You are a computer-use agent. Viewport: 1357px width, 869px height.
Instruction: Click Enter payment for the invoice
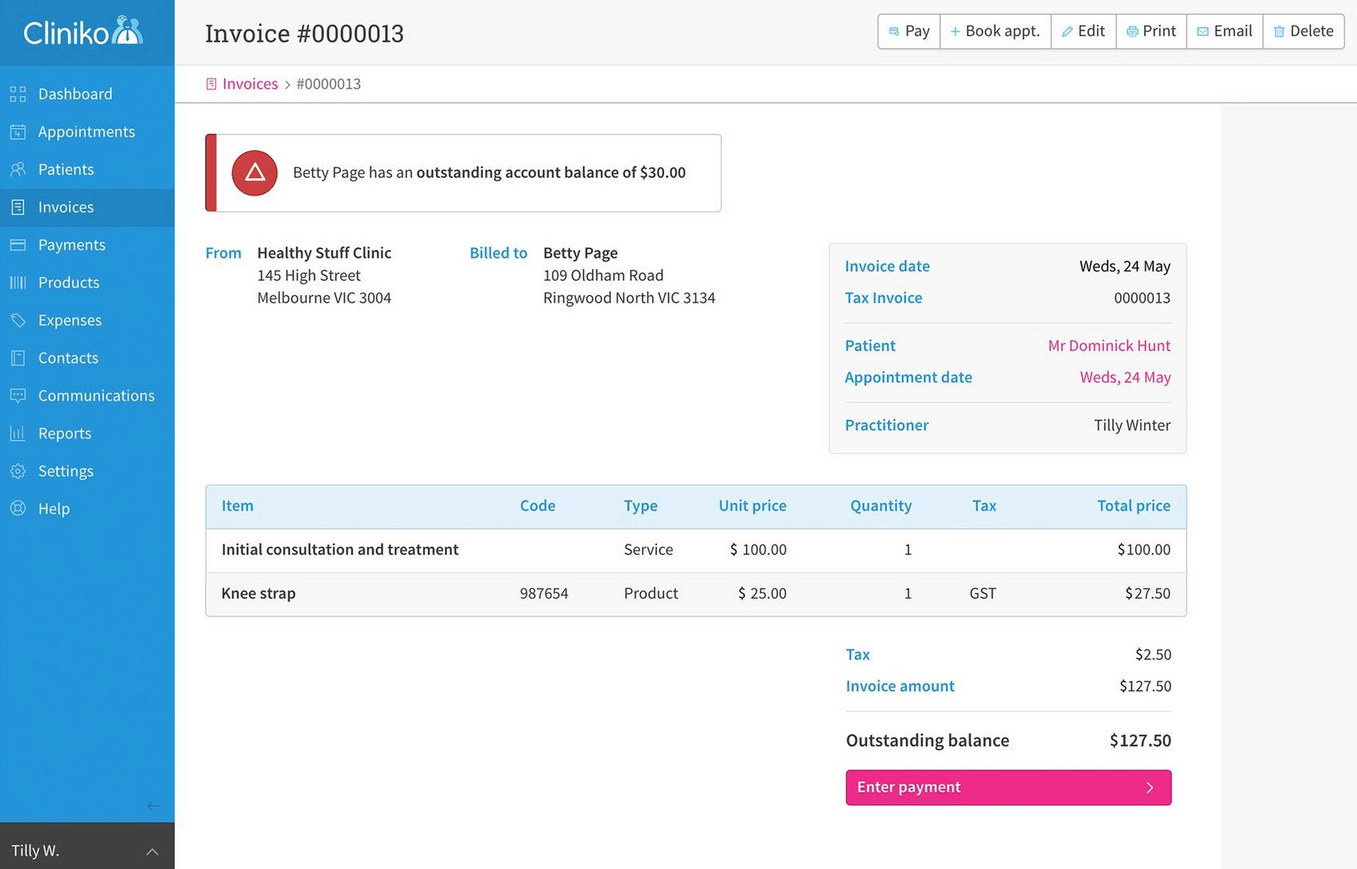pos(1008,787)
